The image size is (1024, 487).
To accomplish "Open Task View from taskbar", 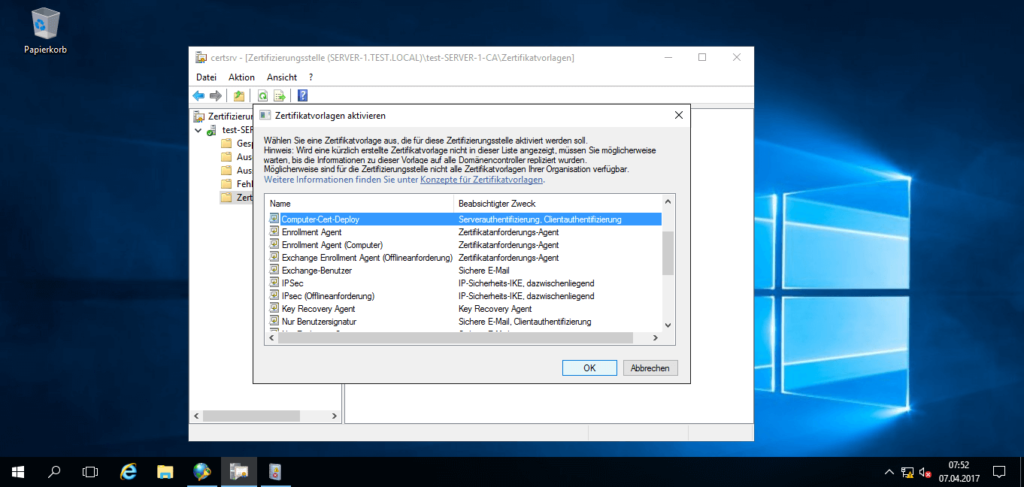I will pos(91,471).
